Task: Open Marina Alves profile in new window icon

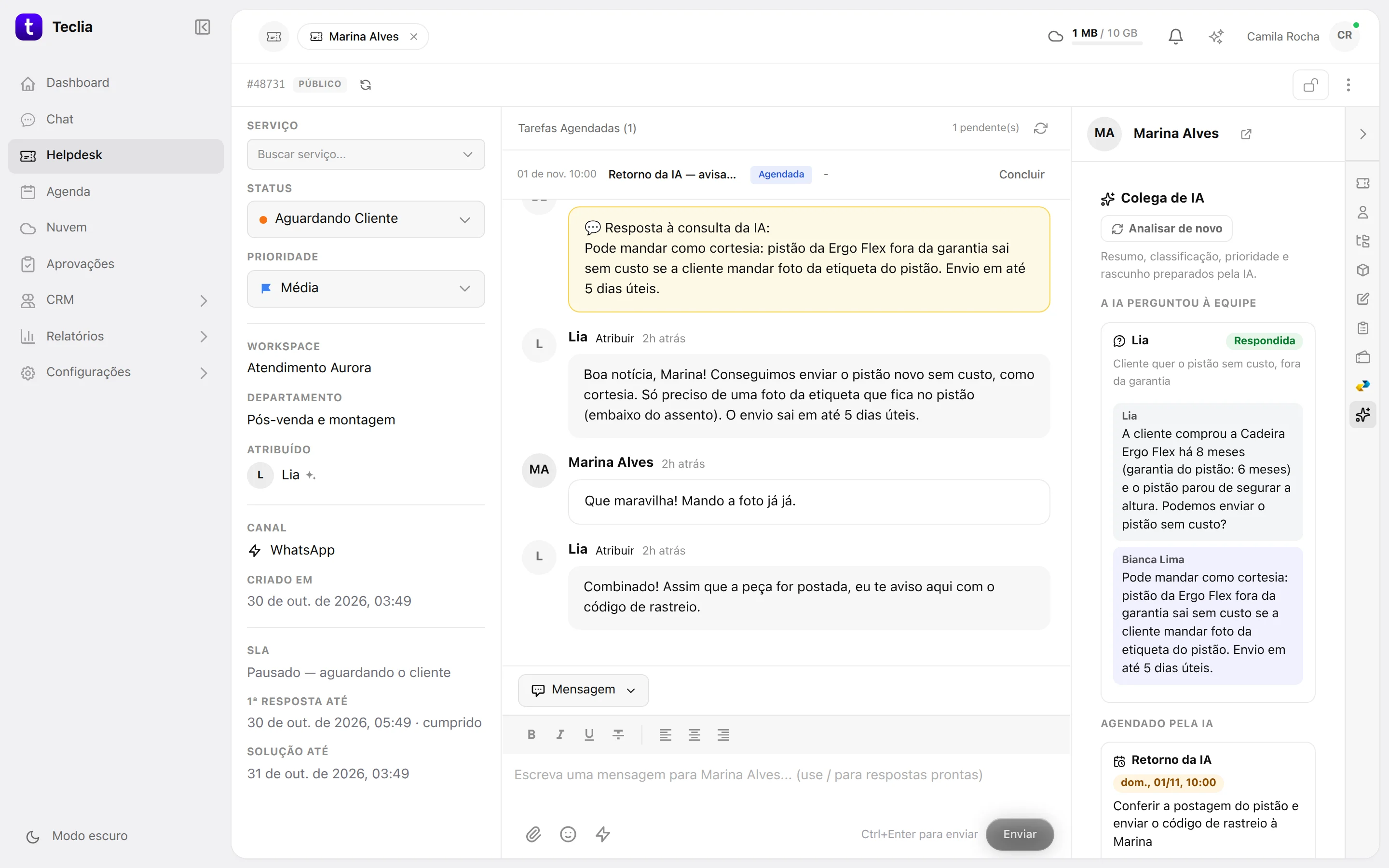Action: pyautogui.click(x=1246, y=134)
